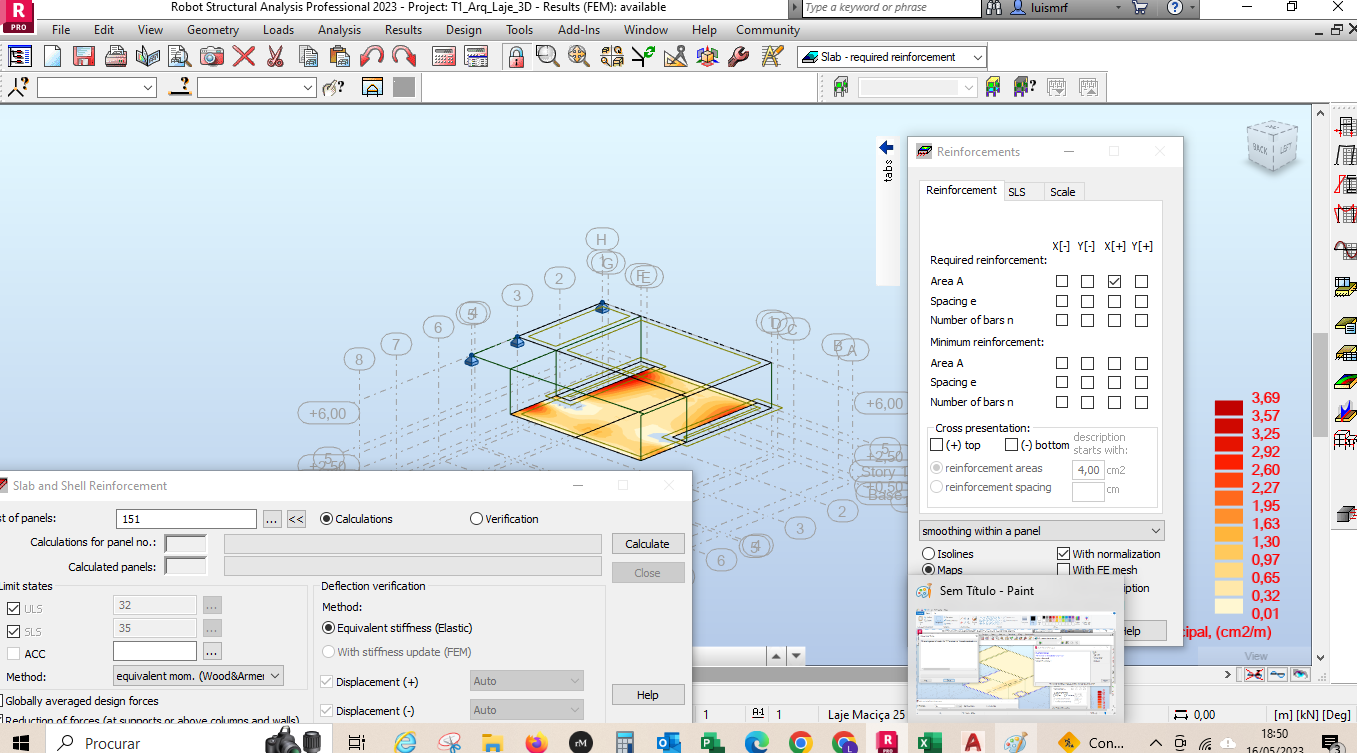
Task: Click the Undo arrow icon
Action: [x=373, y=57]
